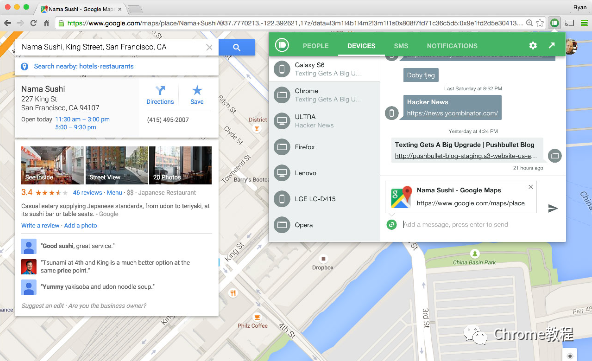Screen dimensions: 592x361
Task: Click the Pushbullet extension icon in Chrome toolbar
Action: point(554,23)
